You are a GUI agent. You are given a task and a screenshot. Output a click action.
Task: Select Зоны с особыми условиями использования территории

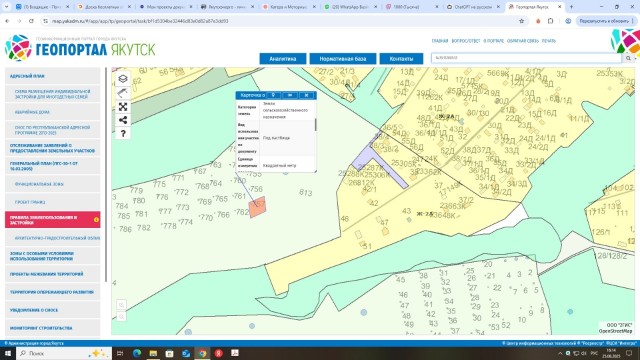(x=52, y=256)
